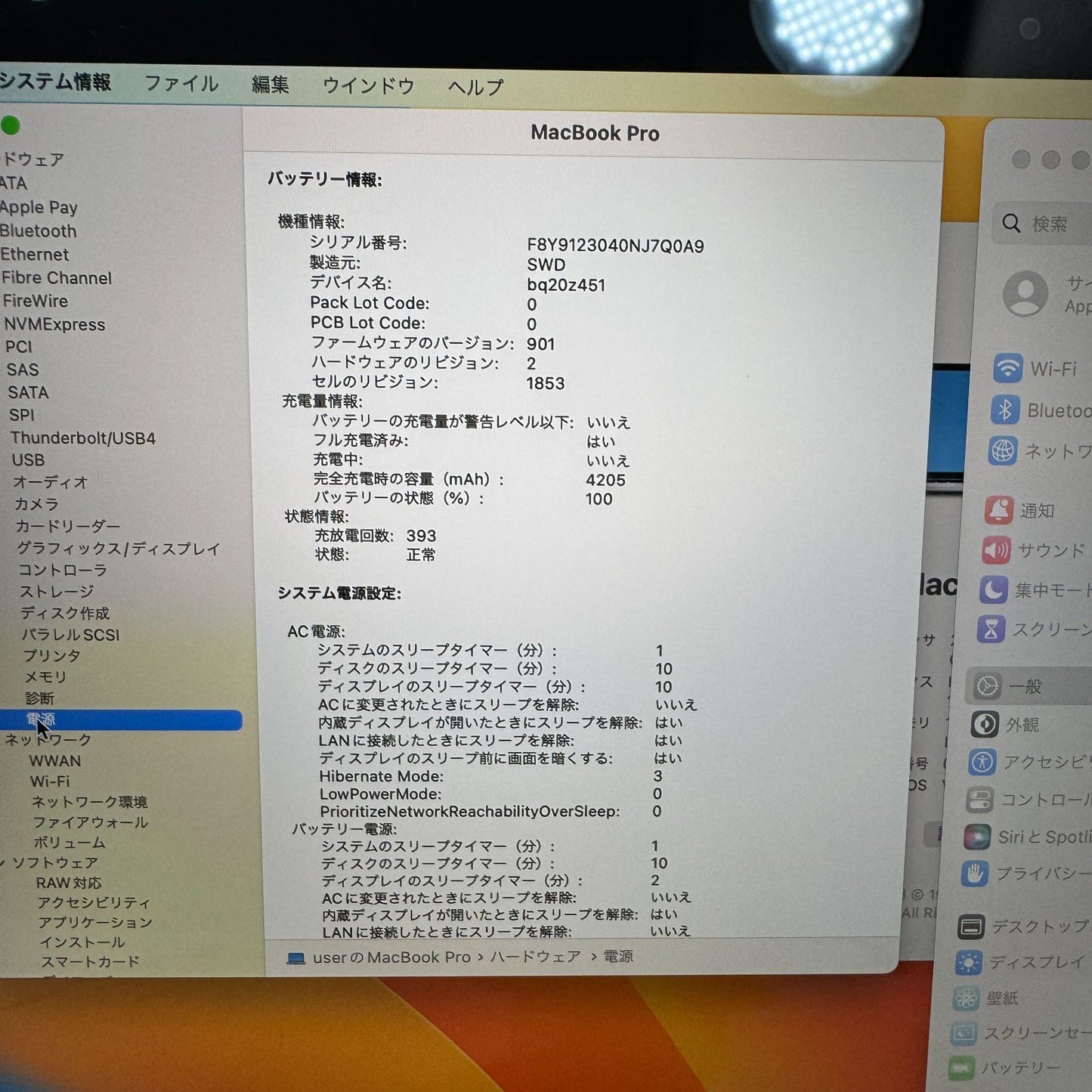The width and height of the screenshot is (1092, 1092).
Task: Click the laptop icon in the path bar
Action: tap(296, 958)
